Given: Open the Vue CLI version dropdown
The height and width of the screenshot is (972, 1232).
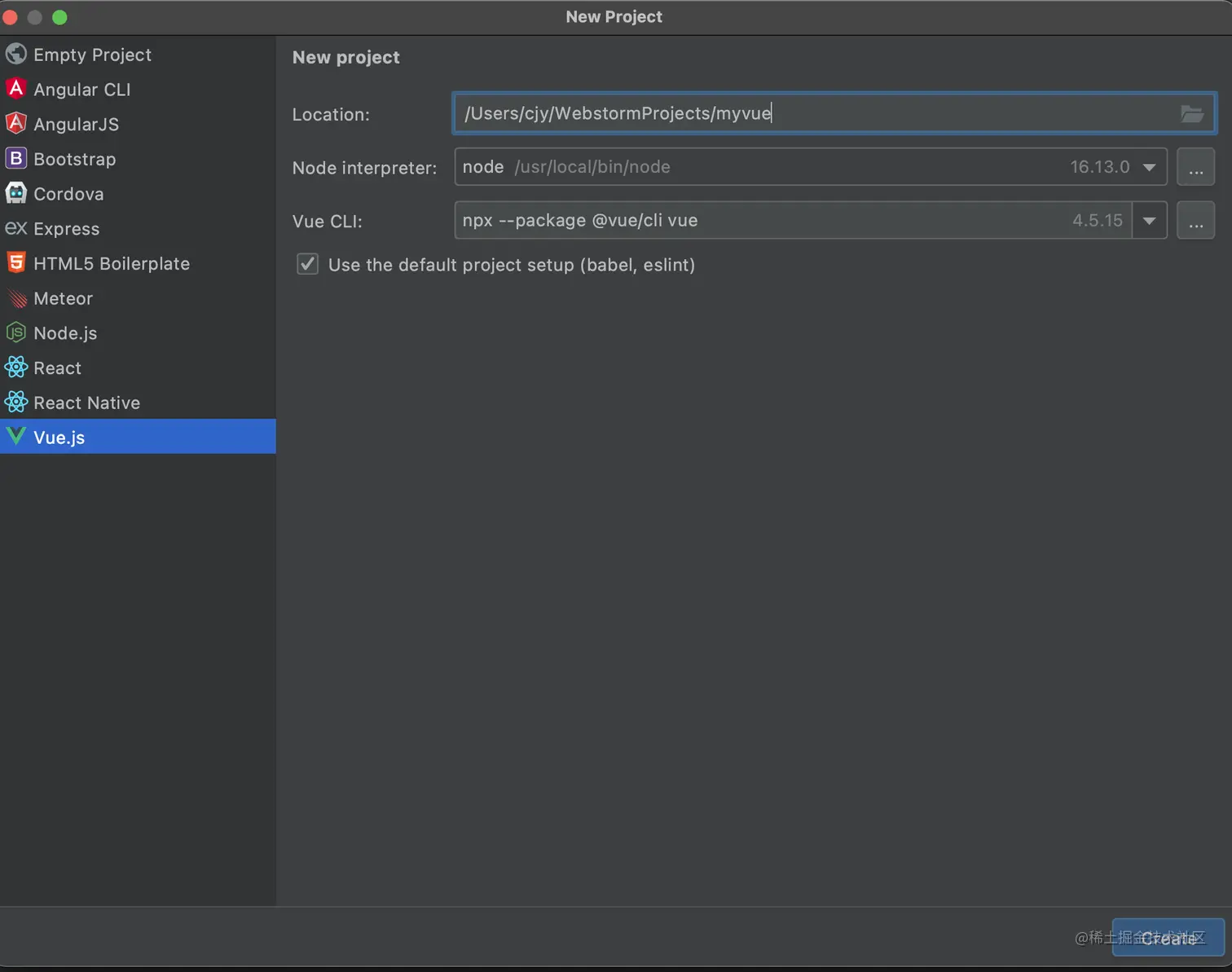Looking at the screenshot, I should pos(1149,221).
